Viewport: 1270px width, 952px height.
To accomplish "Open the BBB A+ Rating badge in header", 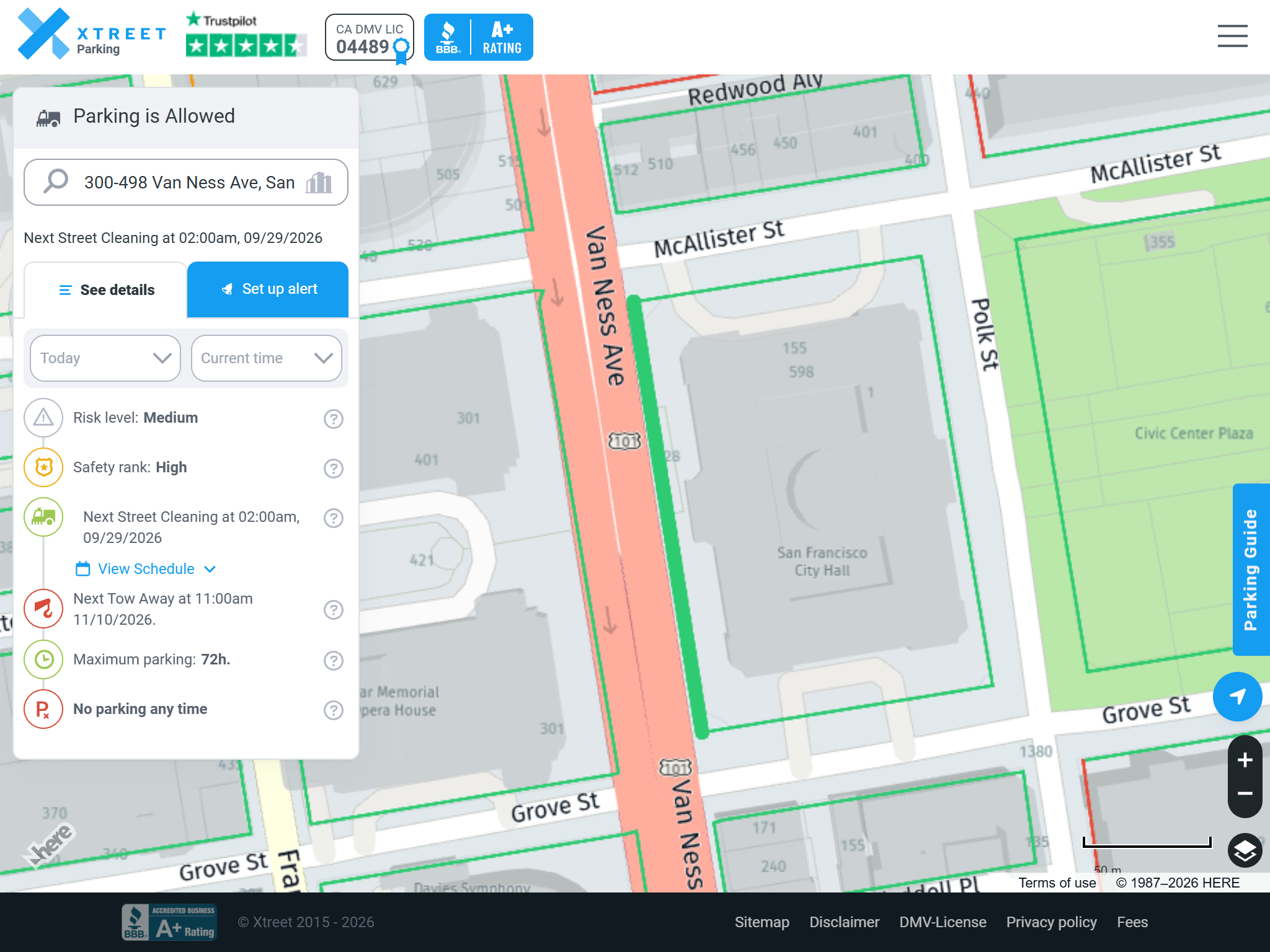I will click(478, 37).
